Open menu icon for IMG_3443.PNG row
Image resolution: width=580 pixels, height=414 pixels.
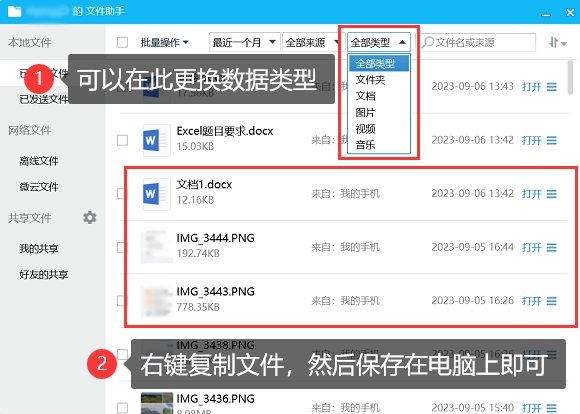[552, 301]
